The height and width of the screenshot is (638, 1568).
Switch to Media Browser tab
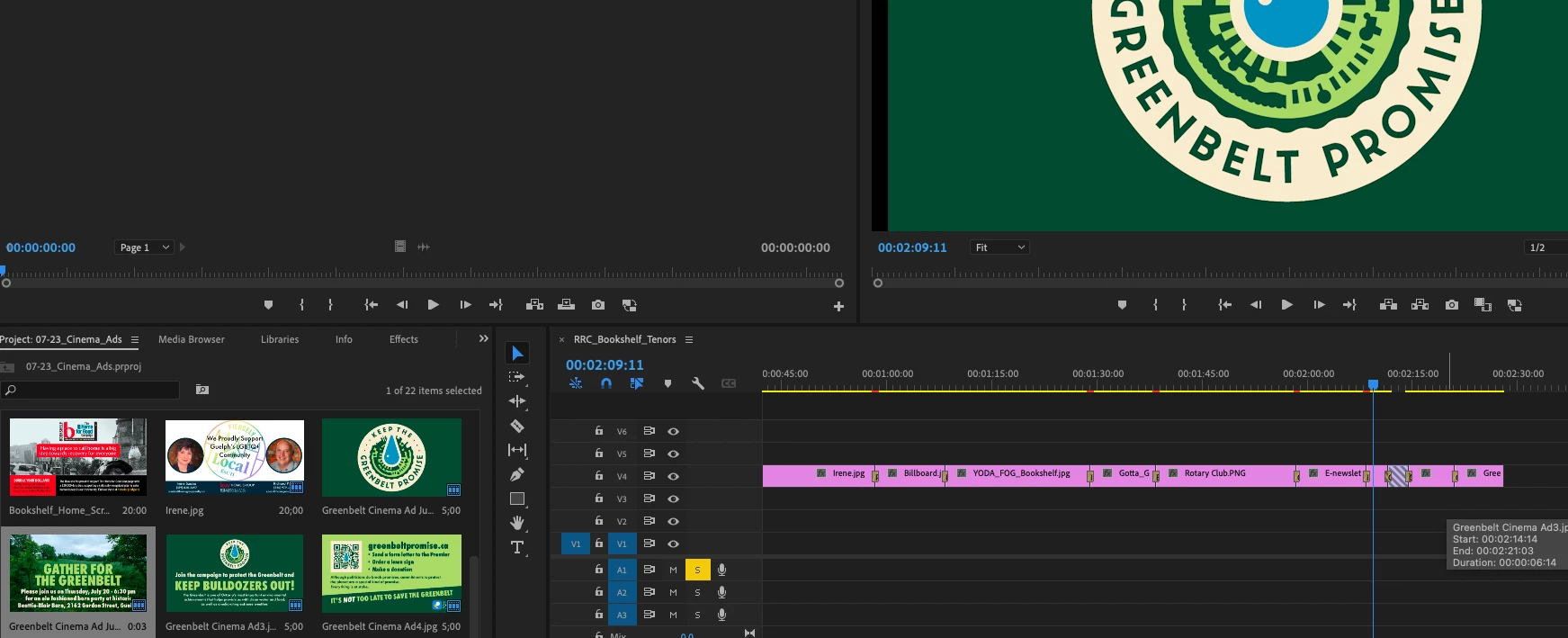[x=192, y=339]
